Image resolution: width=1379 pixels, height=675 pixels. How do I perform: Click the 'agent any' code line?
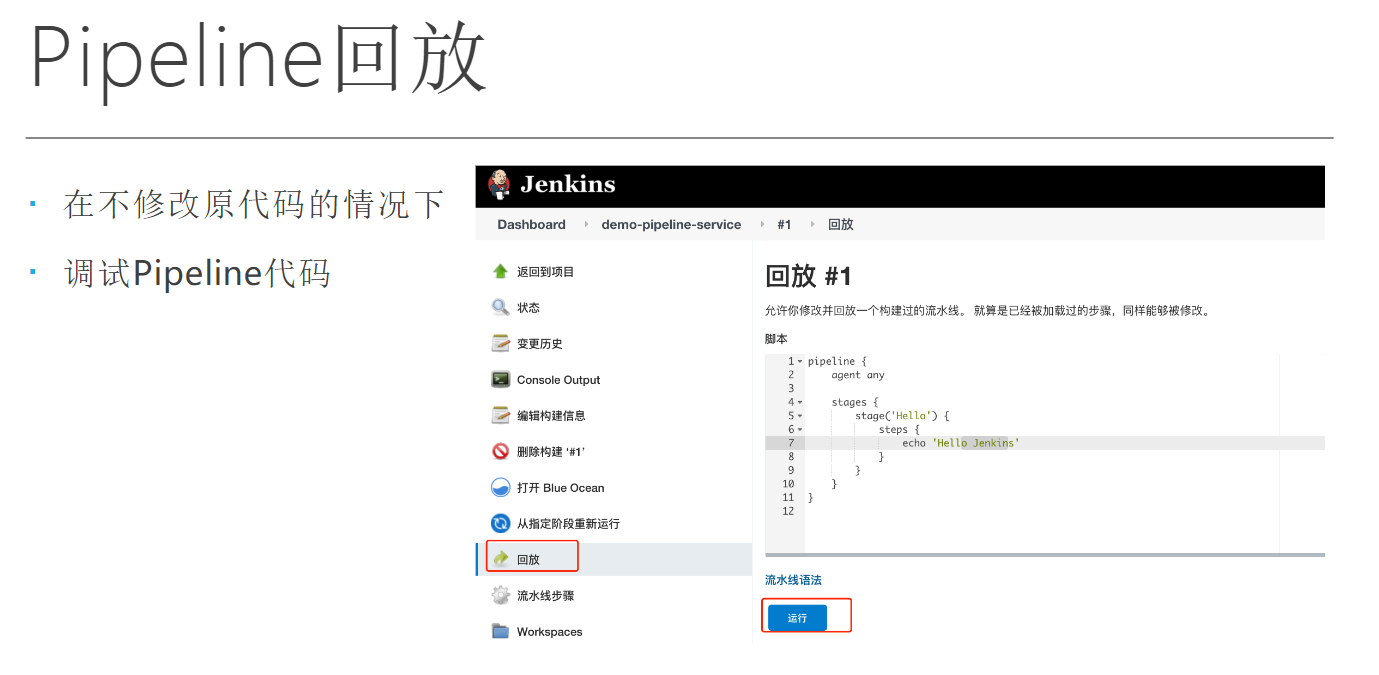pyautogui.click(x=858, y=375)
